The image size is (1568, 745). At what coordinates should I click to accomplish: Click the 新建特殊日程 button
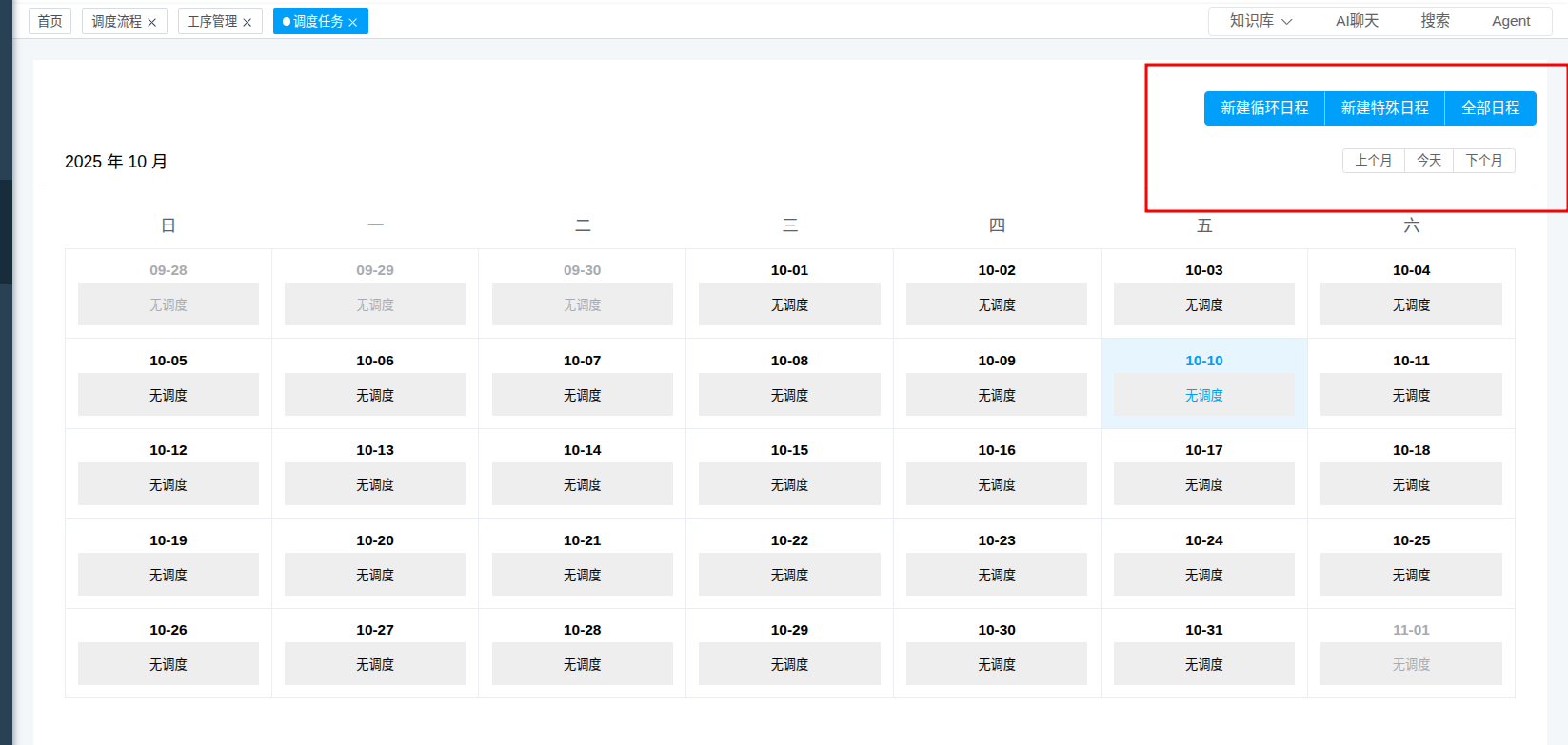(1384, 108)
